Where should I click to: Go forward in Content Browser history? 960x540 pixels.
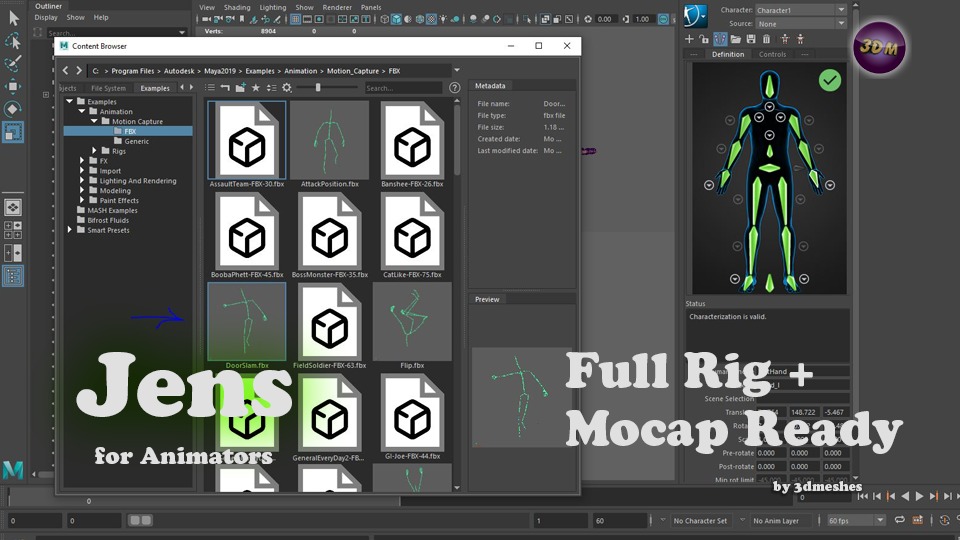[78, 70]
